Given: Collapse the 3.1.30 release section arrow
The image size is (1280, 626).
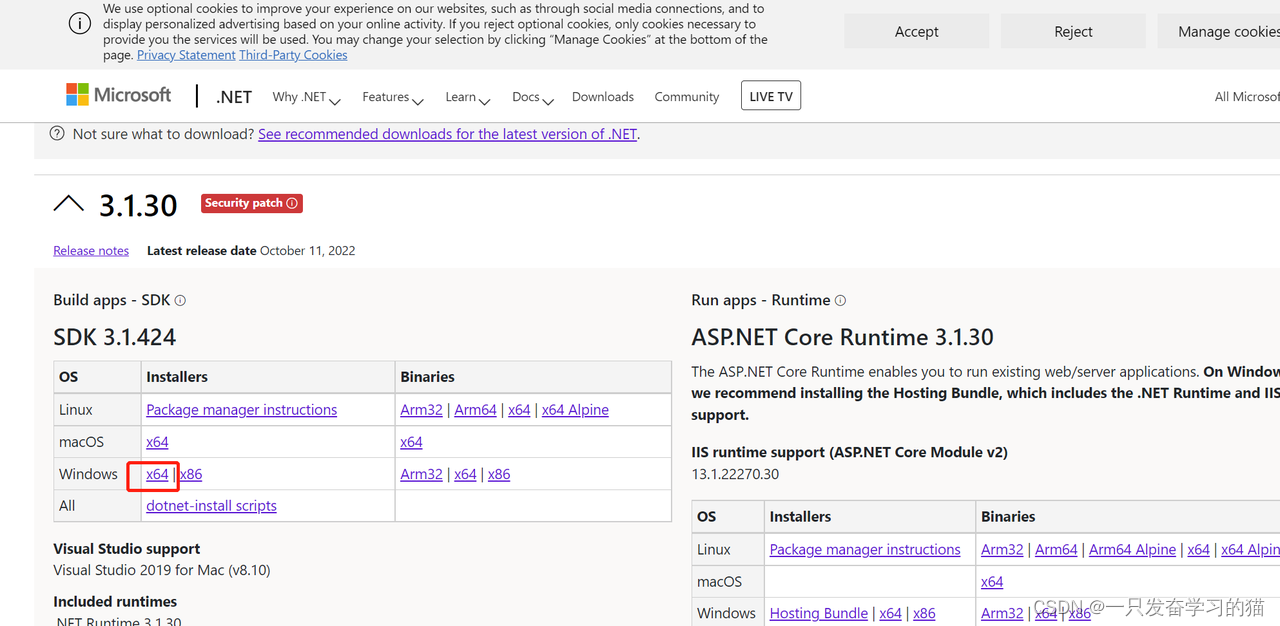Looking at the screenshot, I should click(69, 204).
